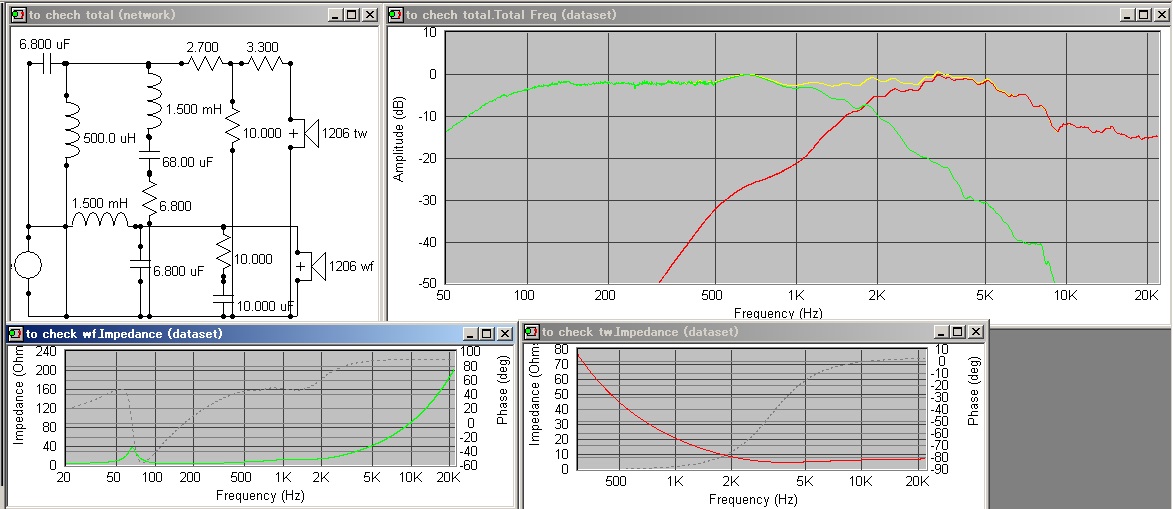
Task: Select the 3.300 resistor symbol
Action: 266,64
